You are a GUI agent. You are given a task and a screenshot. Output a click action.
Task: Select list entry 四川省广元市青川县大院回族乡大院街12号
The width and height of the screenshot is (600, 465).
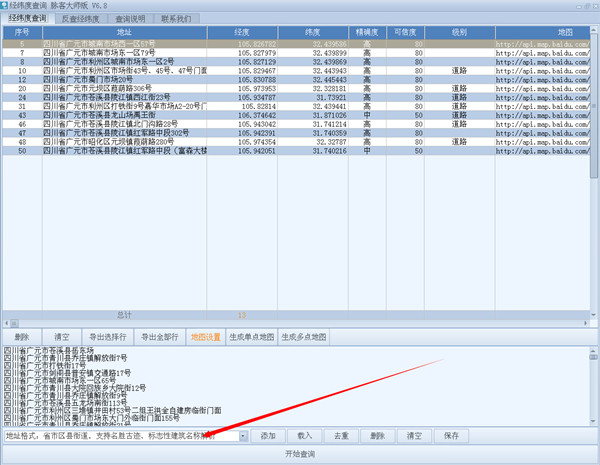point(75,388)
